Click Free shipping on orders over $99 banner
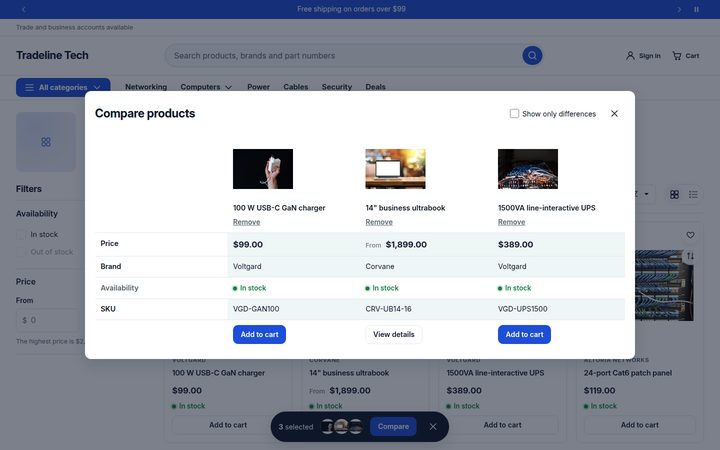 click(x=351, y=9)
